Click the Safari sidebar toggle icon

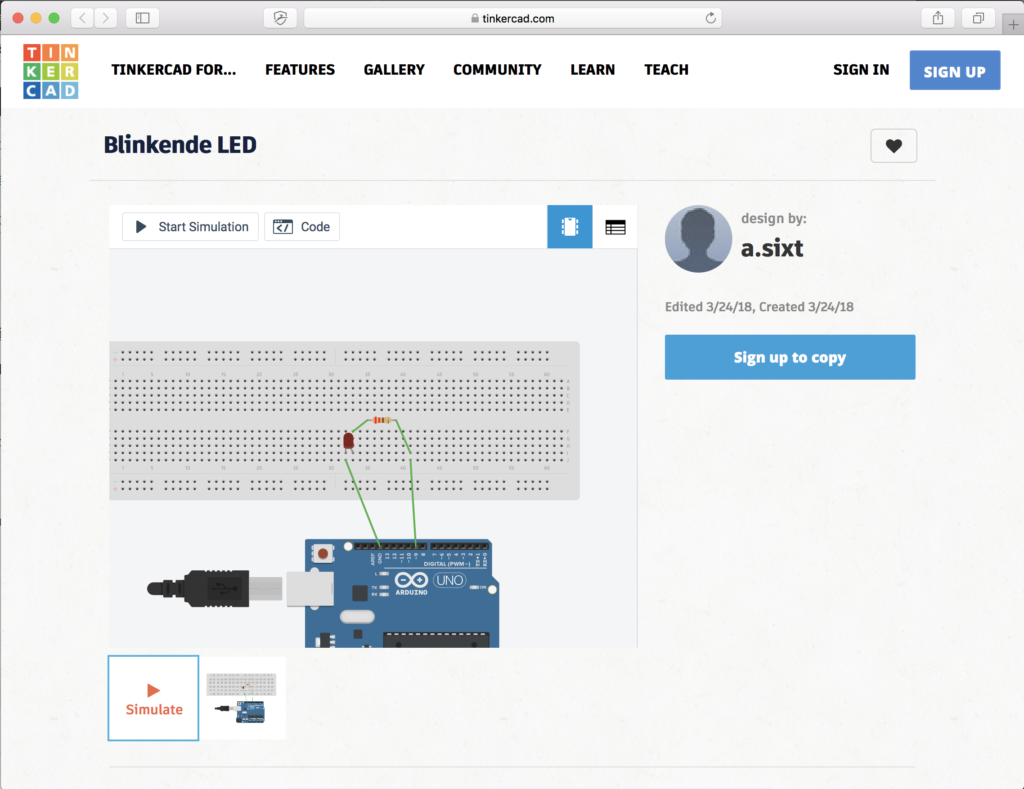coord(142,18)
